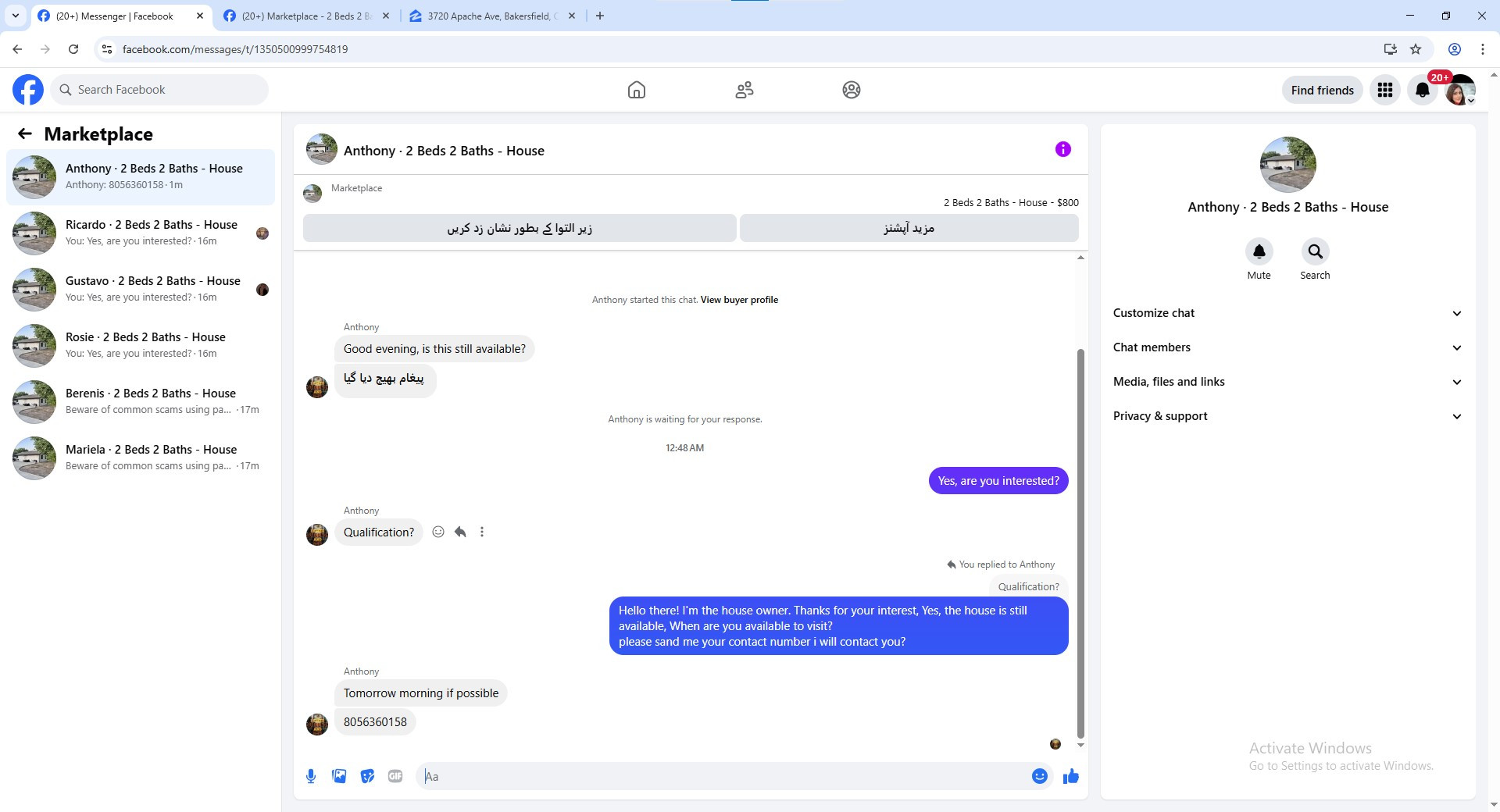Click the Urdu mark as pending button
This screenshot has height=812, width=1500.
[x=520, y=228]
